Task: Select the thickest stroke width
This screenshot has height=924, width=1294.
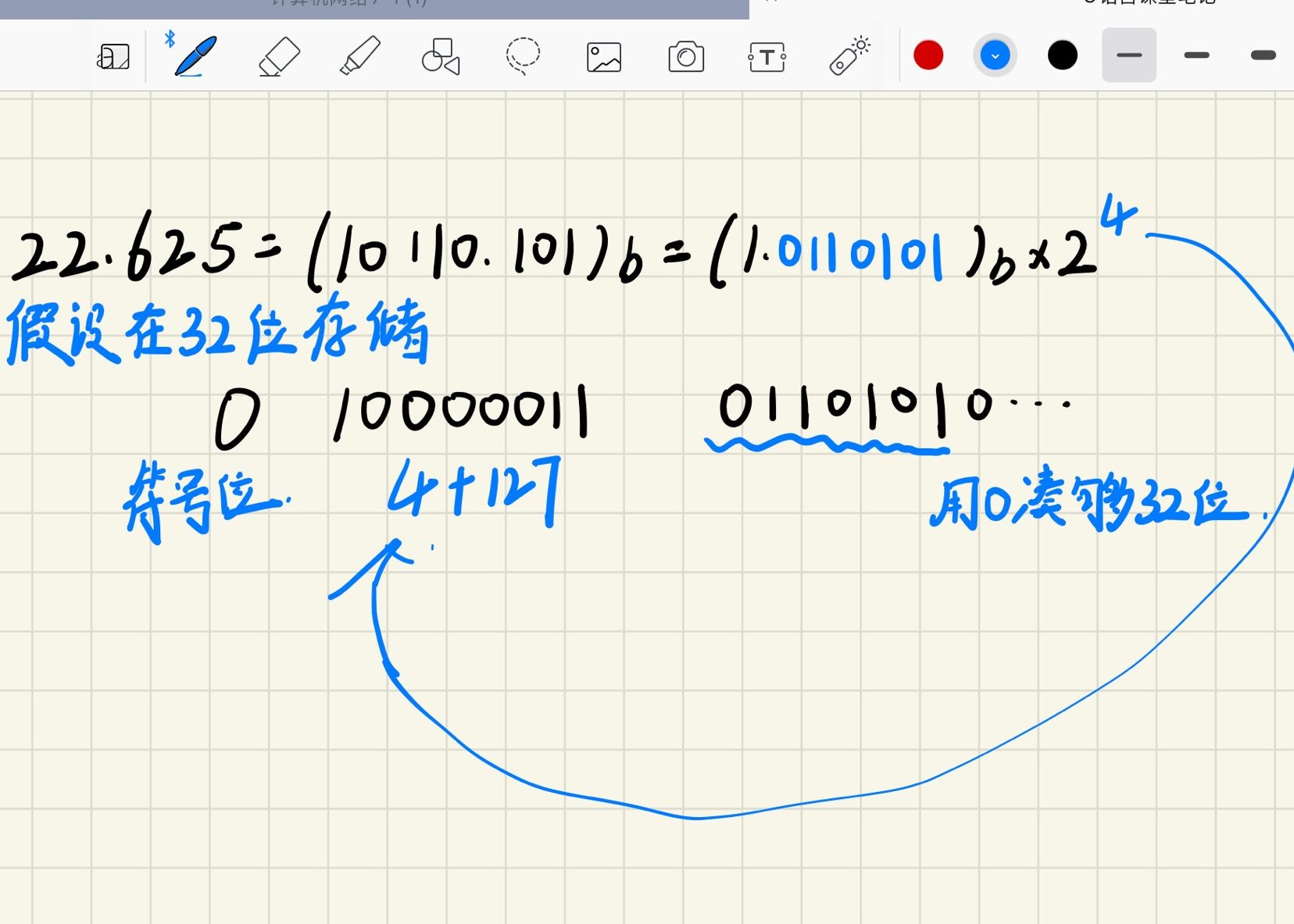Action: point(1264,55)
